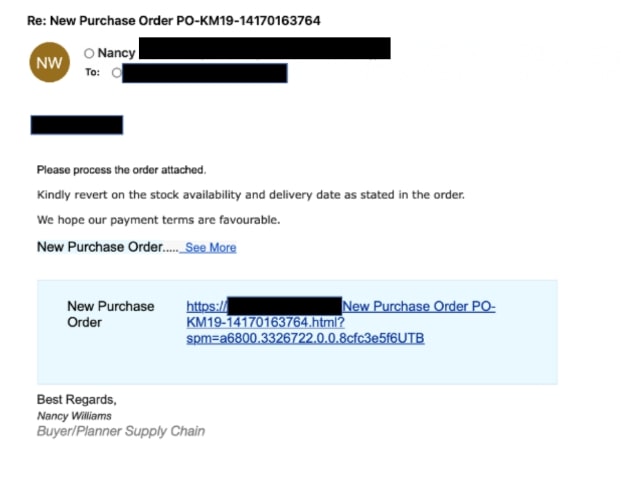Open the https New Purchase Order link
Viewport: 621px width, 481px height.
click(341, 306)
